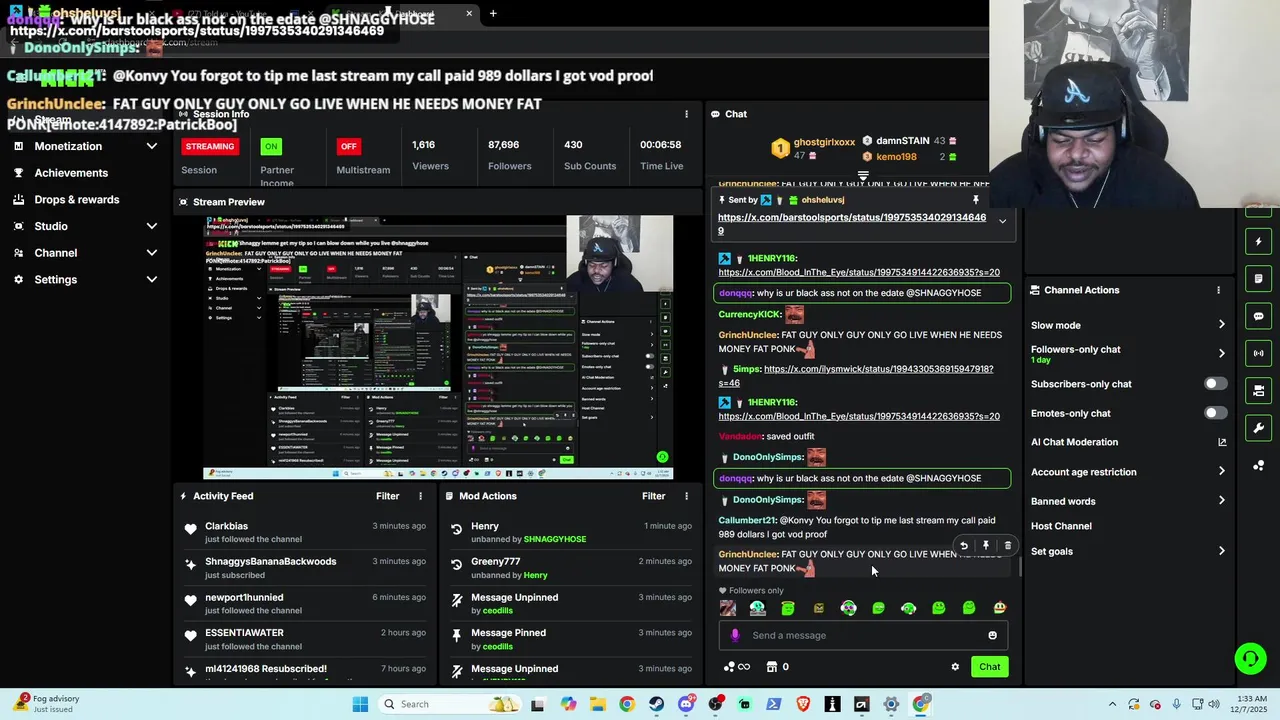Click the wrench icon in right rail

1259,428
